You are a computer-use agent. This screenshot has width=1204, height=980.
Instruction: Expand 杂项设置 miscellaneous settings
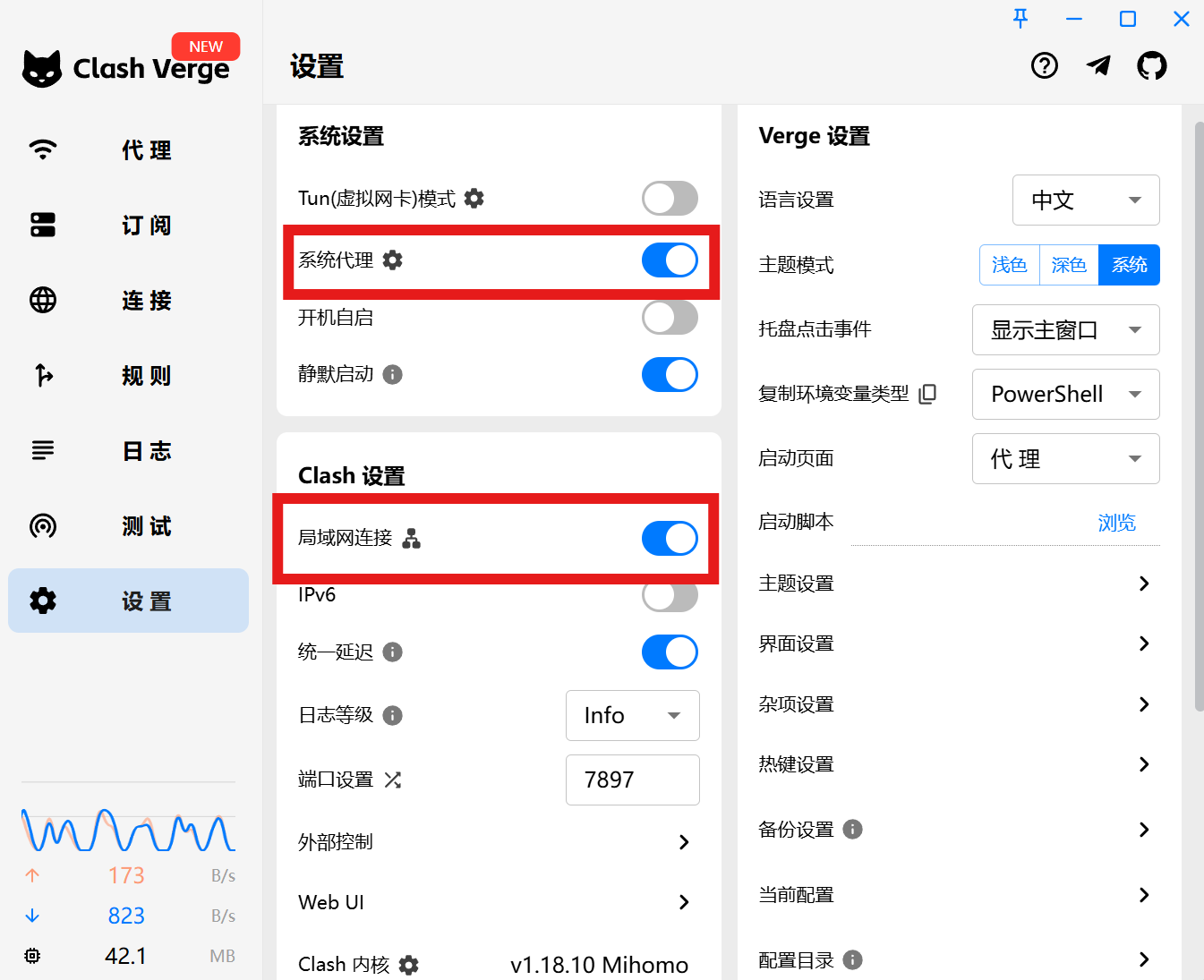coord(959,704)
